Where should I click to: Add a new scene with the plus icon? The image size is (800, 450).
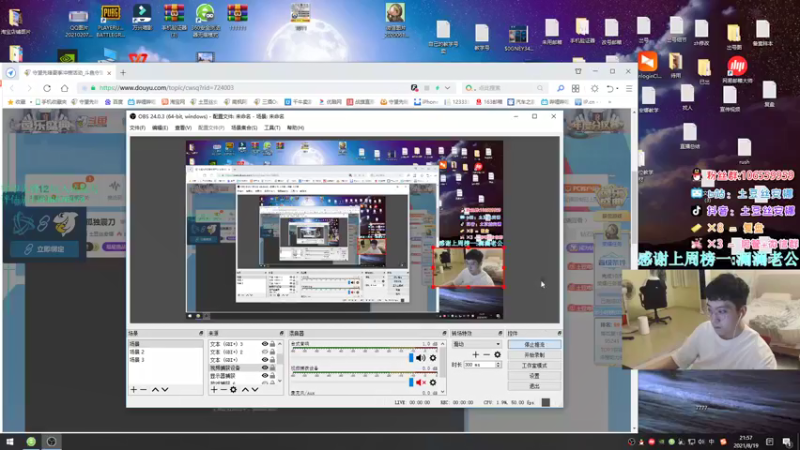tap(134, 390)
